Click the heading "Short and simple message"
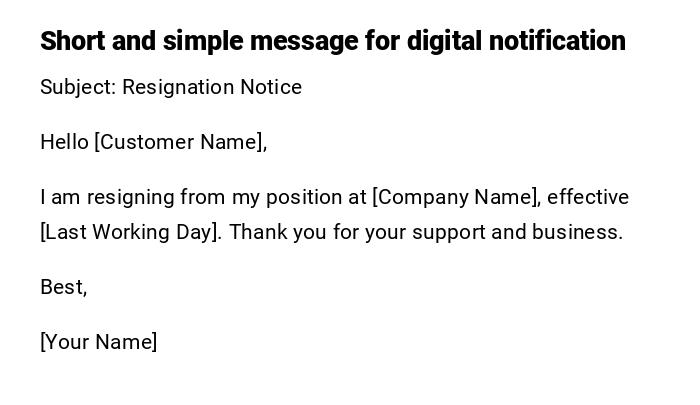This screenshot has height=405, width=700. (x=332, y=41)
